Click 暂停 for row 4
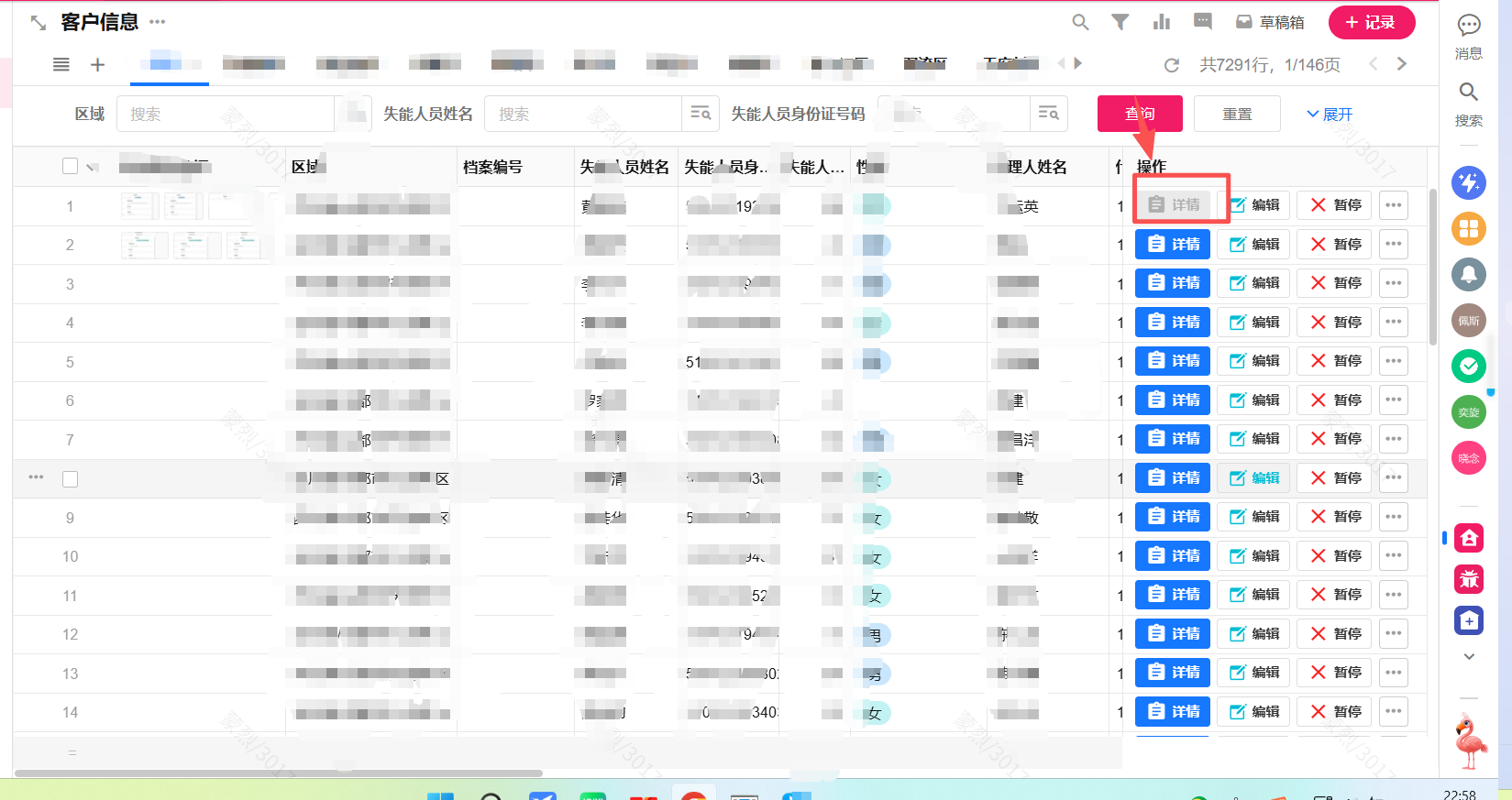Image resolution: width=1512 pixels, height=800 pixels. [x=1335, y=323]
